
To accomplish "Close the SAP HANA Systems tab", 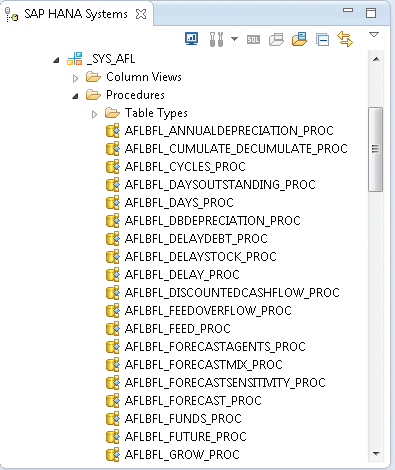I will click(x=141, y=14).
